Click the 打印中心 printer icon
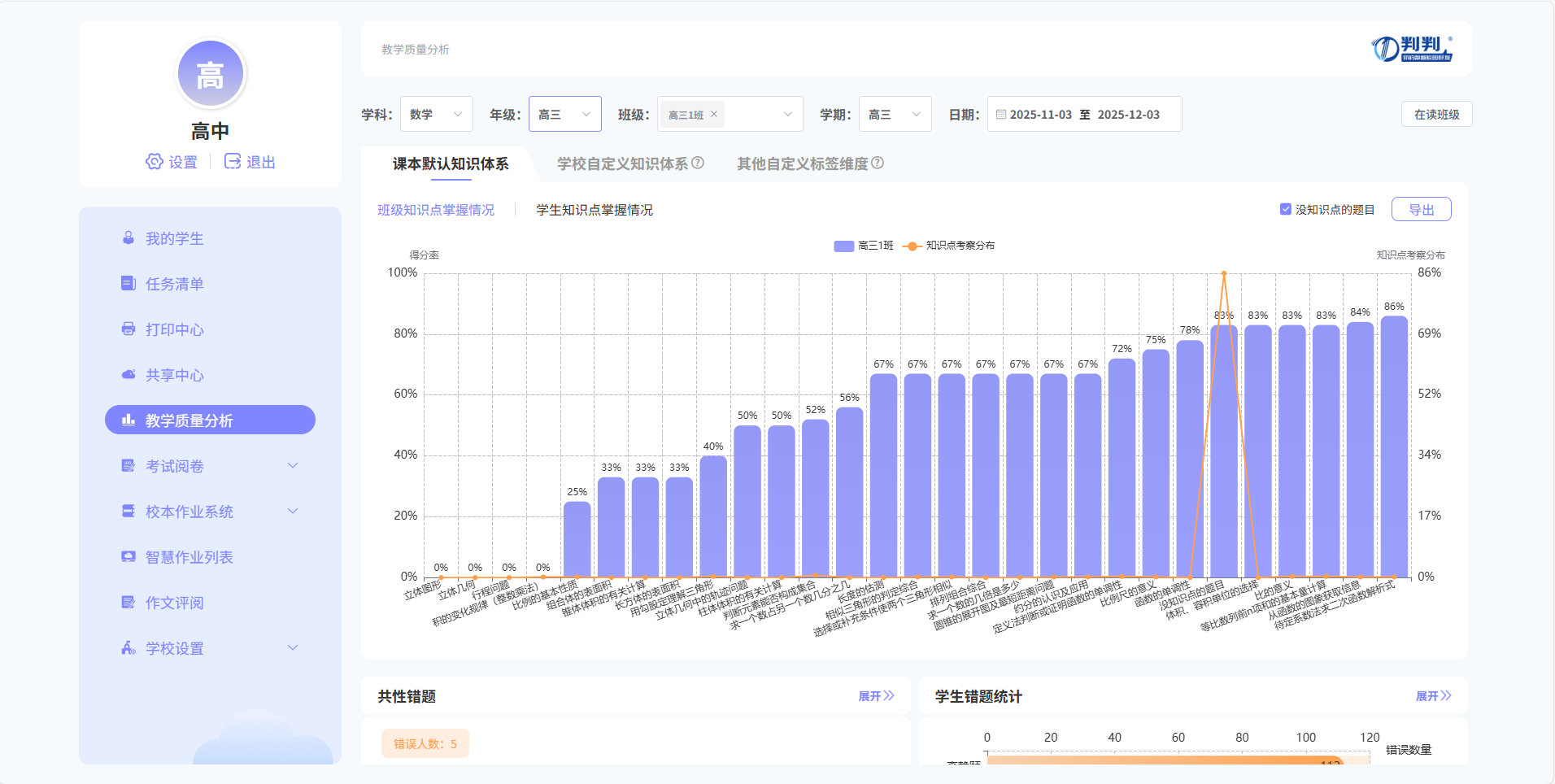 pos(128,329)
